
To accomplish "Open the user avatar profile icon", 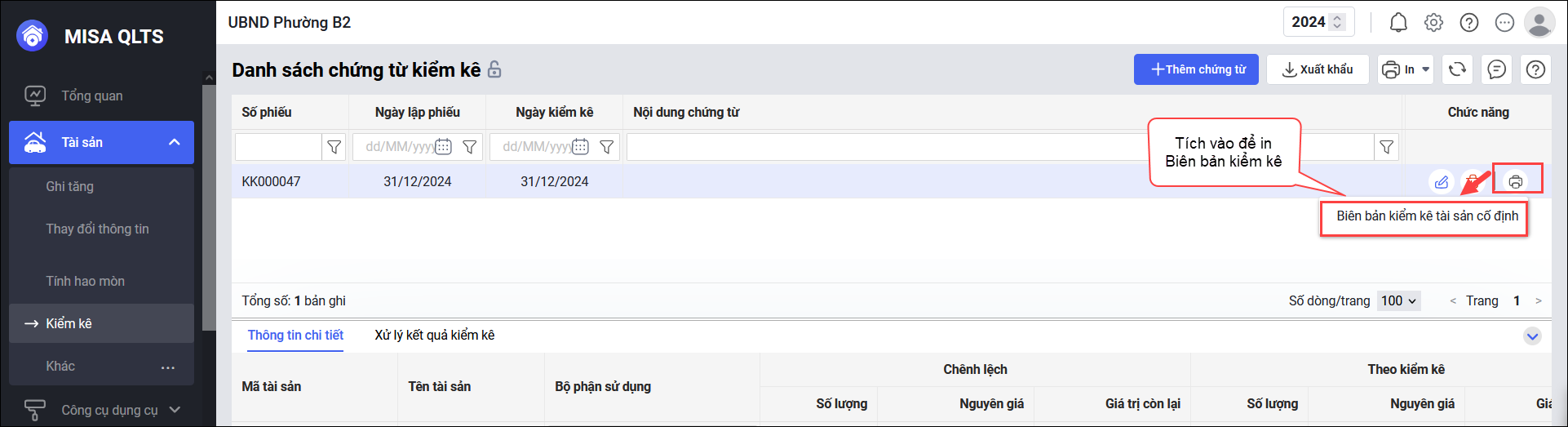I will click(x=1539, y=23).
